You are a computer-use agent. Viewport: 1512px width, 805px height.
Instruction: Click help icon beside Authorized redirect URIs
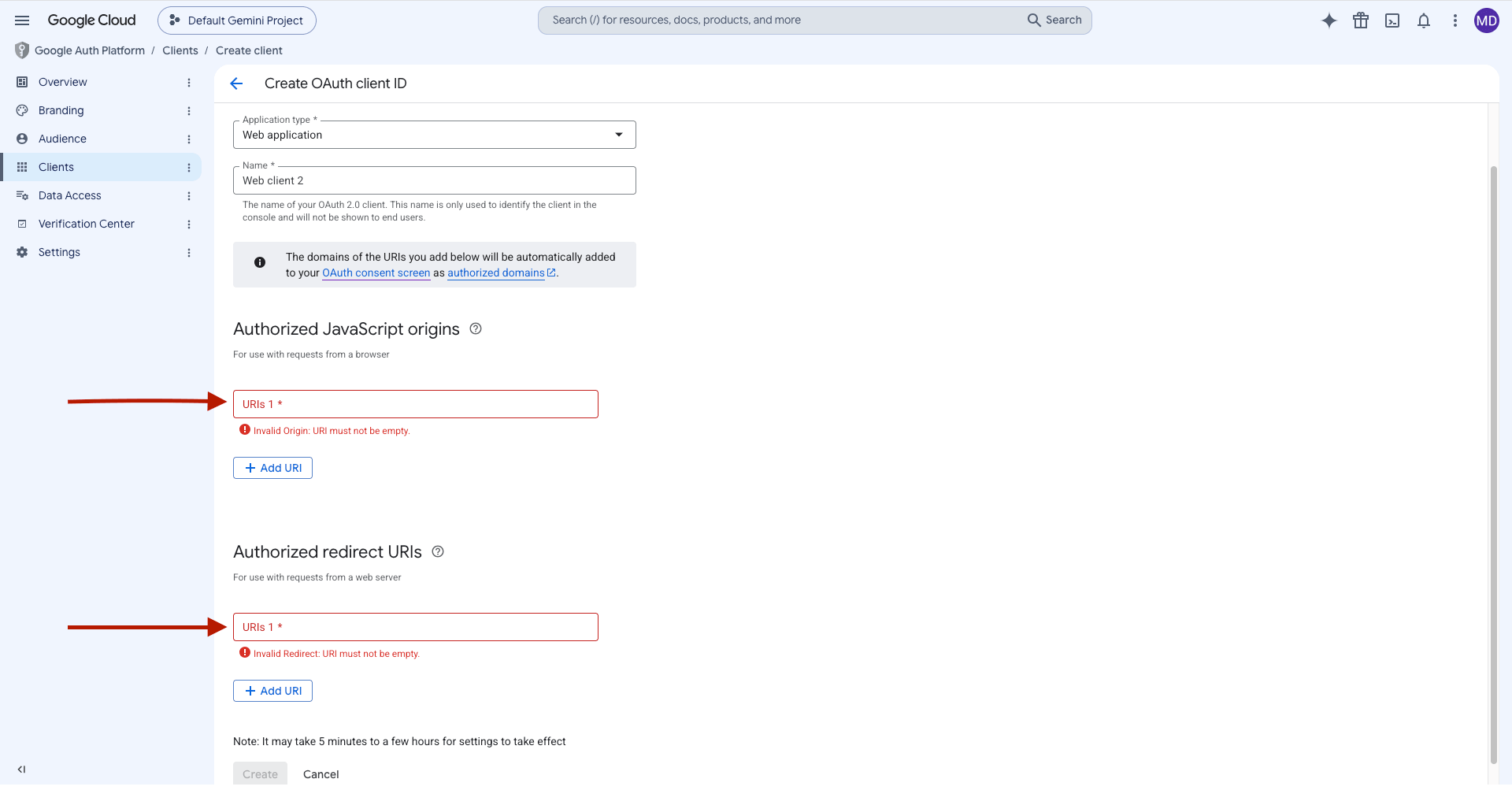coord(438,552)
